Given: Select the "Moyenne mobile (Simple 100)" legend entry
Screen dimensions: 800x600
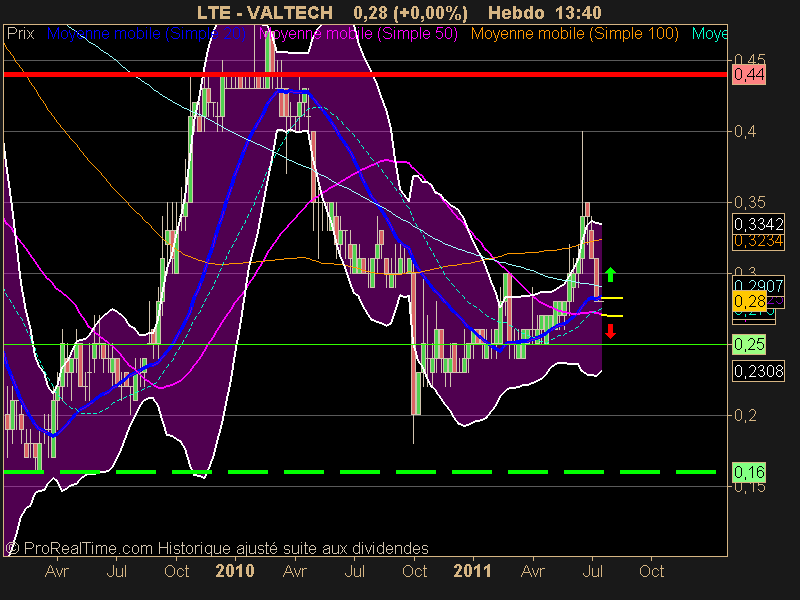Looking at the screenshot, I should point(574,34).
